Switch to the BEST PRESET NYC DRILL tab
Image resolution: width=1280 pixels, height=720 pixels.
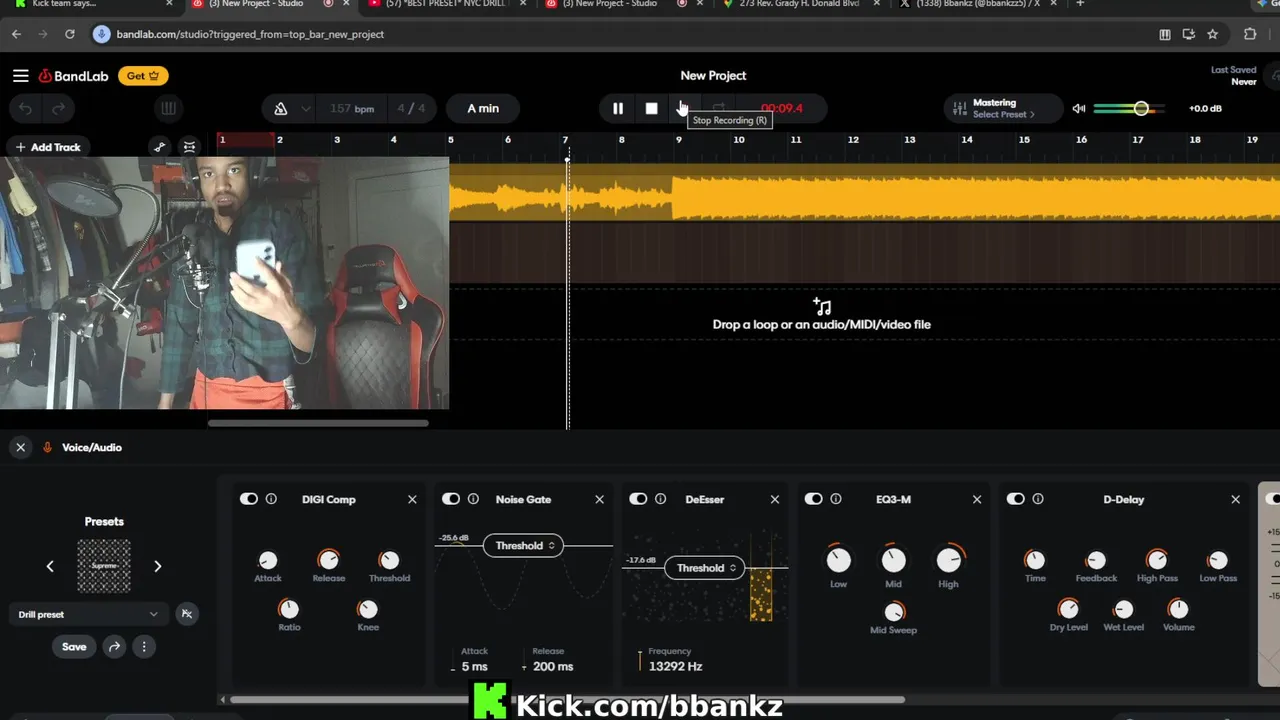point(447,5)
